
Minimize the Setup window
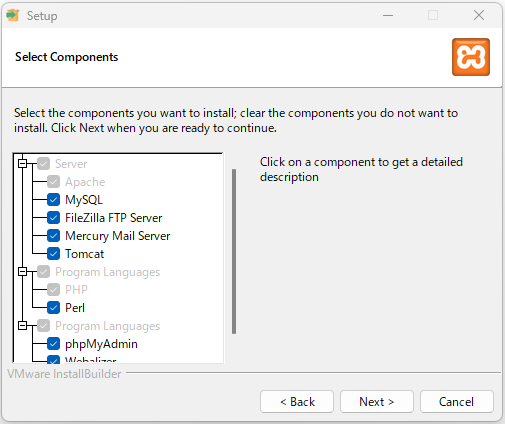click(388, 15)
